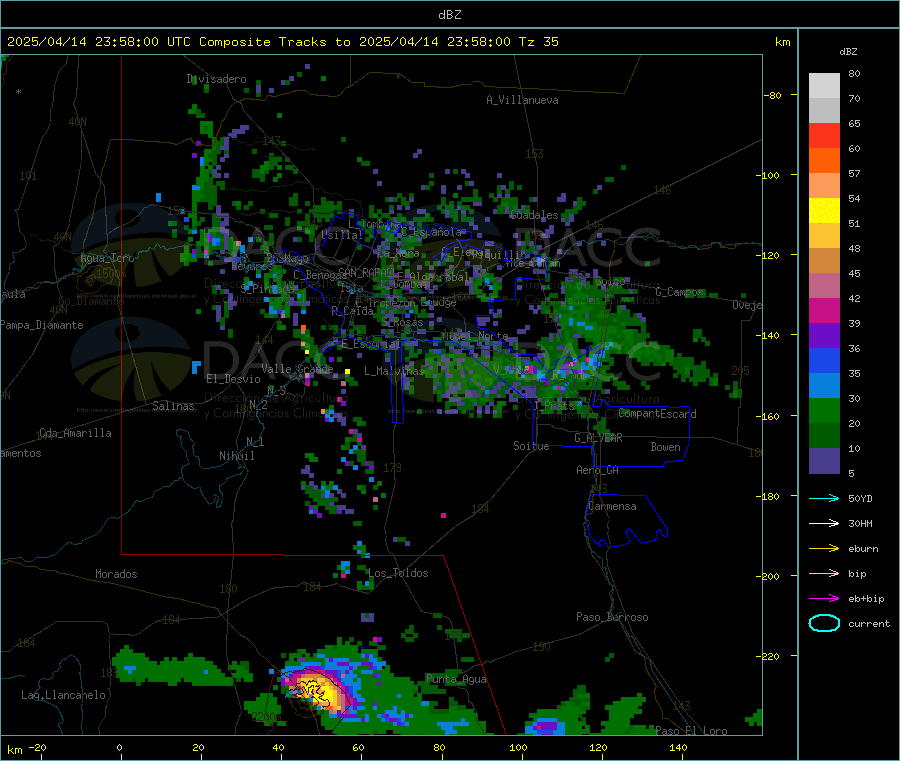
Task: Click the yellow 51 dBZ color swatch
Action: (824, 211)
